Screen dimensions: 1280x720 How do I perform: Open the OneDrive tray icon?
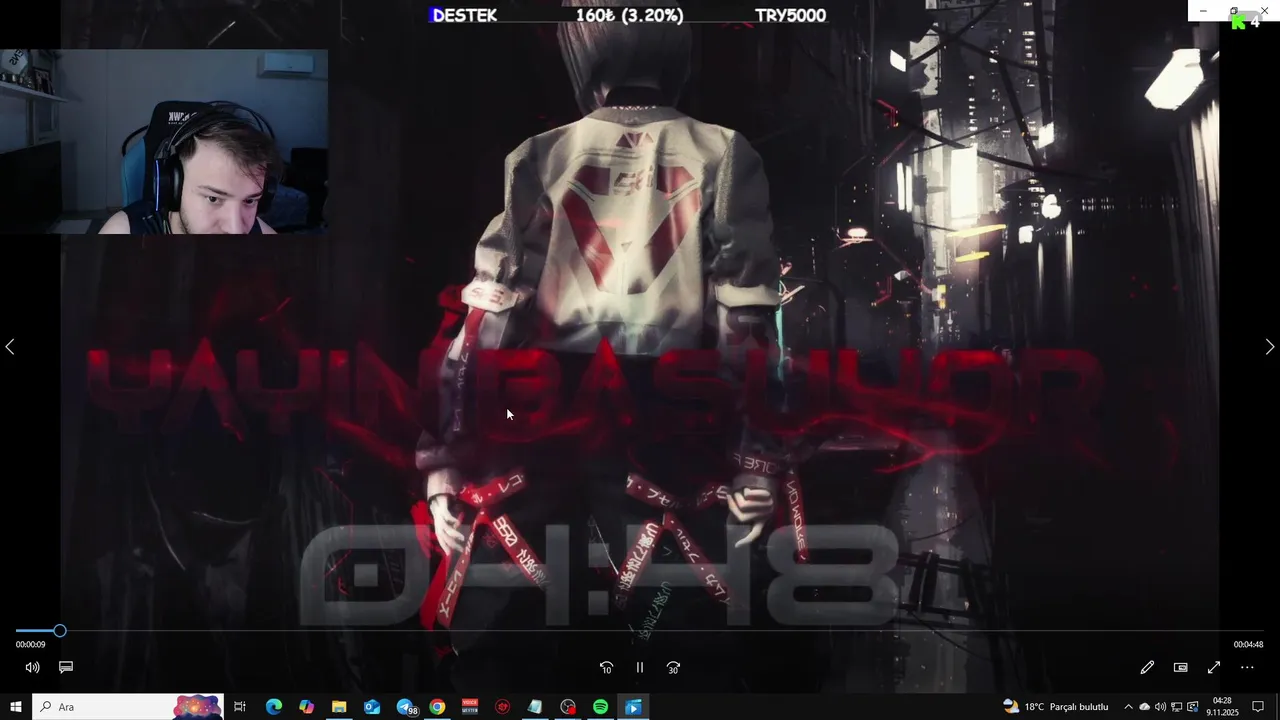(x=1145, y=707)
